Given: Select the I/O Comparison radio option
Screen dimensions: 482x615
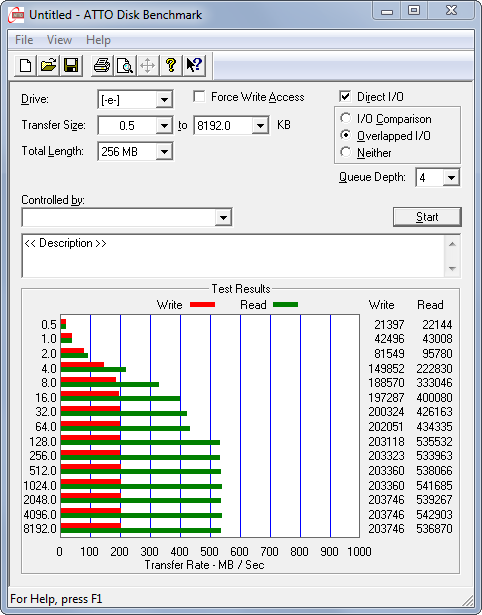Looking at the screenshot, I should click(346, 118).
